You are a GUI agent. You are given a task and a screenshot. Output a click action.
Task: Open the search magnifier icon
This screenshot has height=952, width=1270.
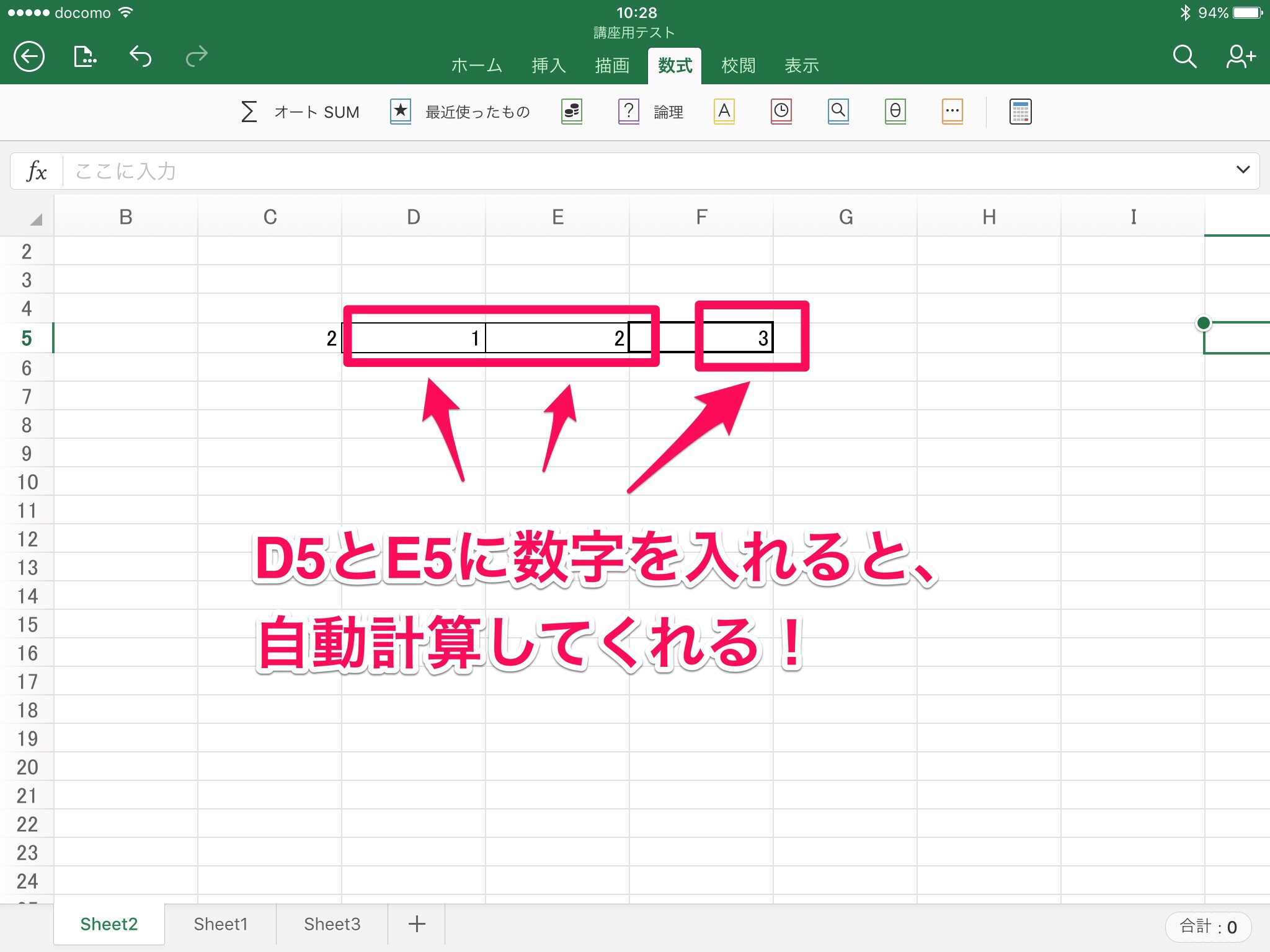(x=1184, y=57)
